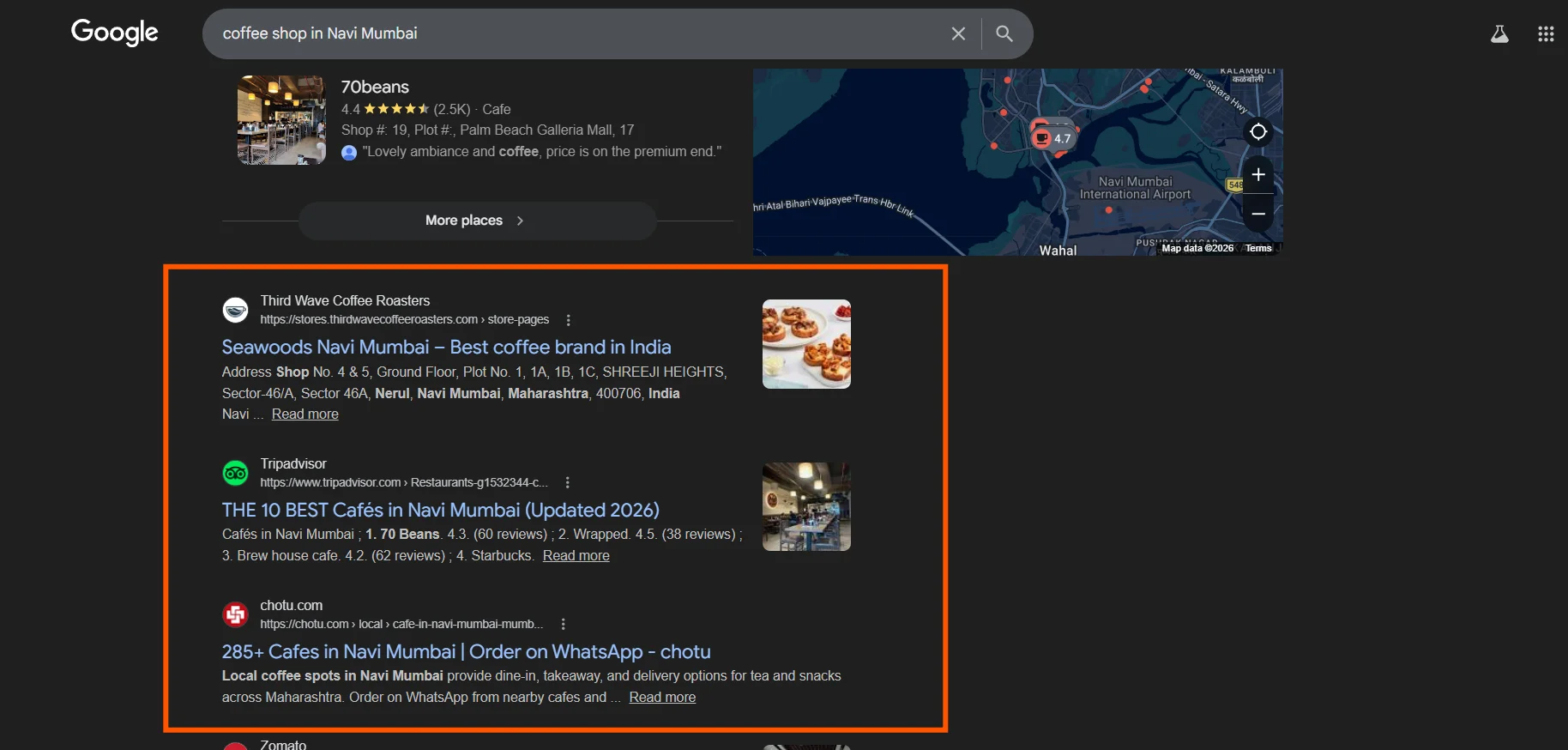The width and height of the screenshot is (1568, 750).
Task: Open the 70beans cafe photo
Action: pos(281,120)
